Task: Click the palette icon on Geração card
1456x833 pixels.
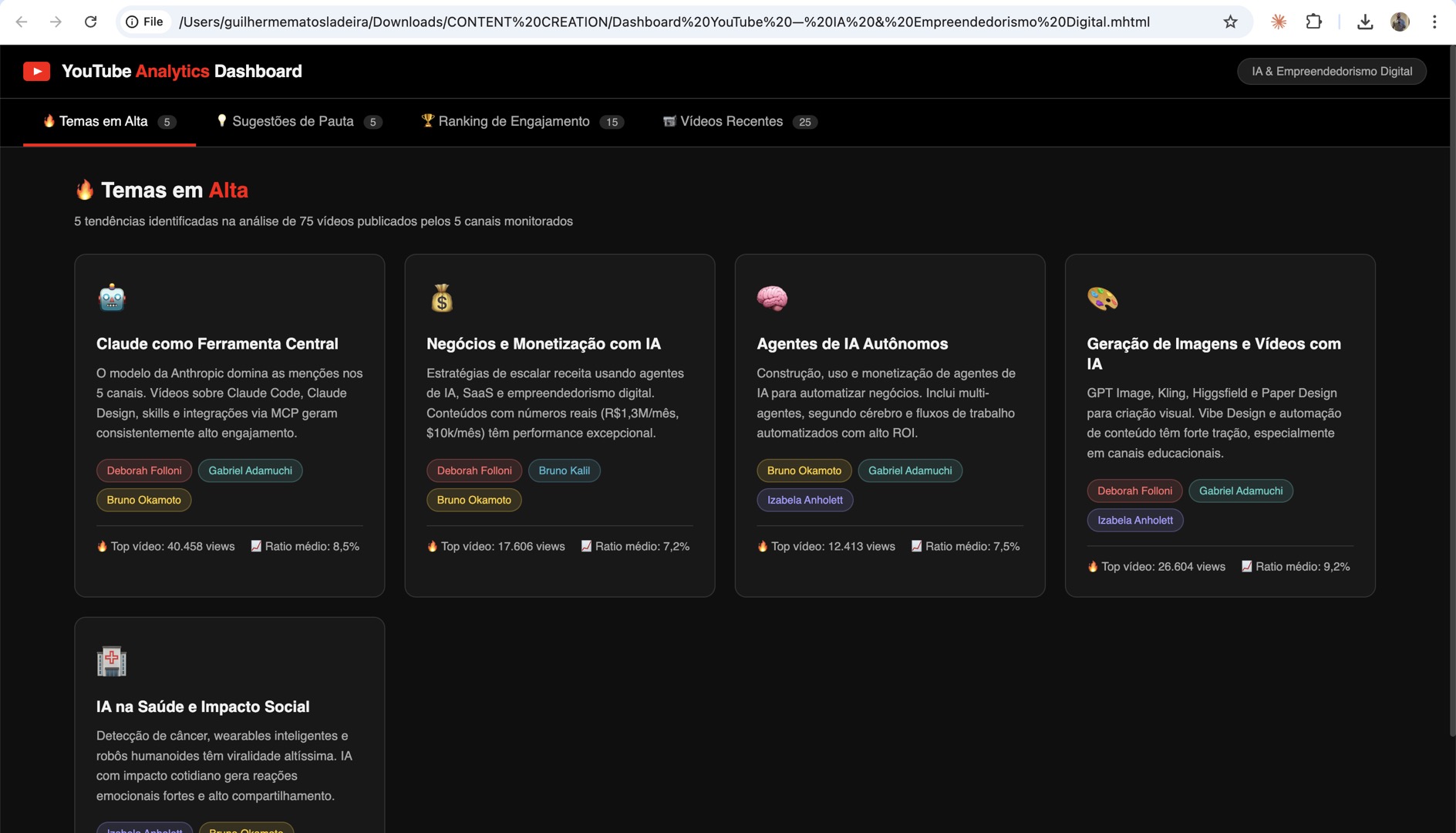Action: pyautogui.click(x=1102, y=298)
